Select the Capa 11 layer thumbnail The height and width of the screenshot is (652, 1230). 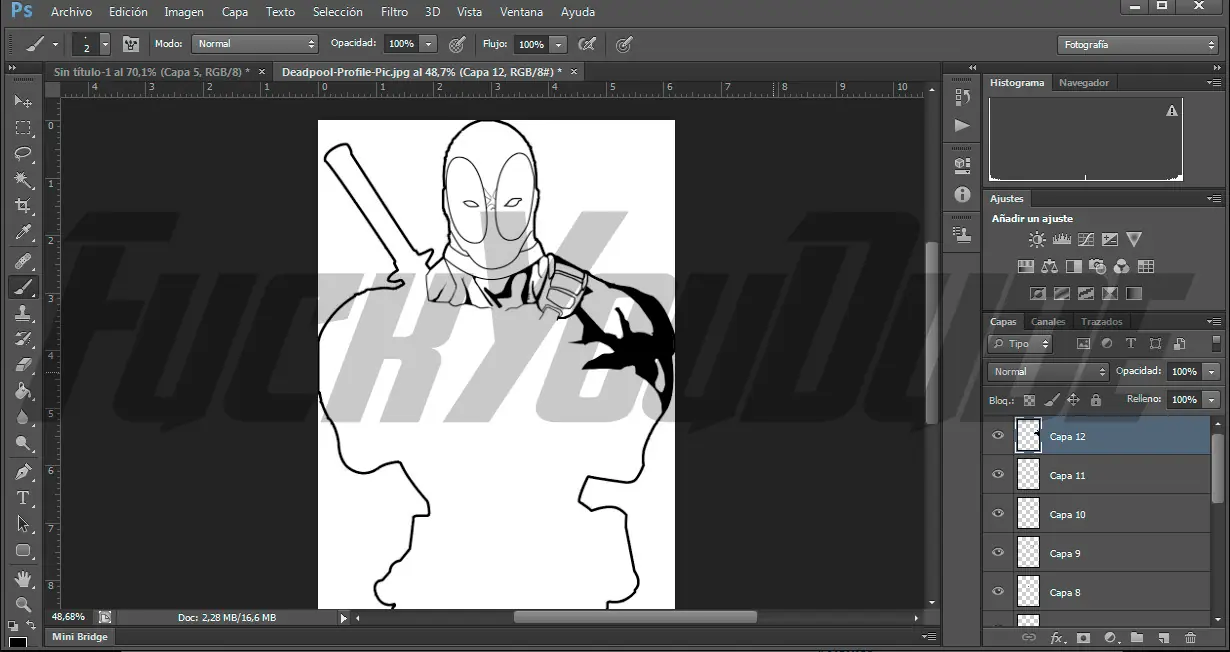tap(1028, 475)
